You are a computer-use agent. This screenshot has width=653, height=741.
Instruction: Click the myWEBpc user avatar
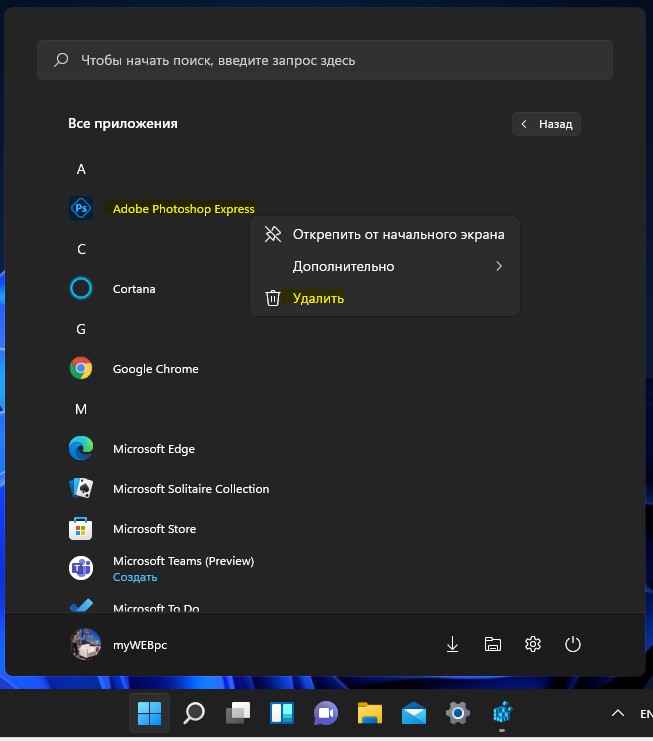85,644
